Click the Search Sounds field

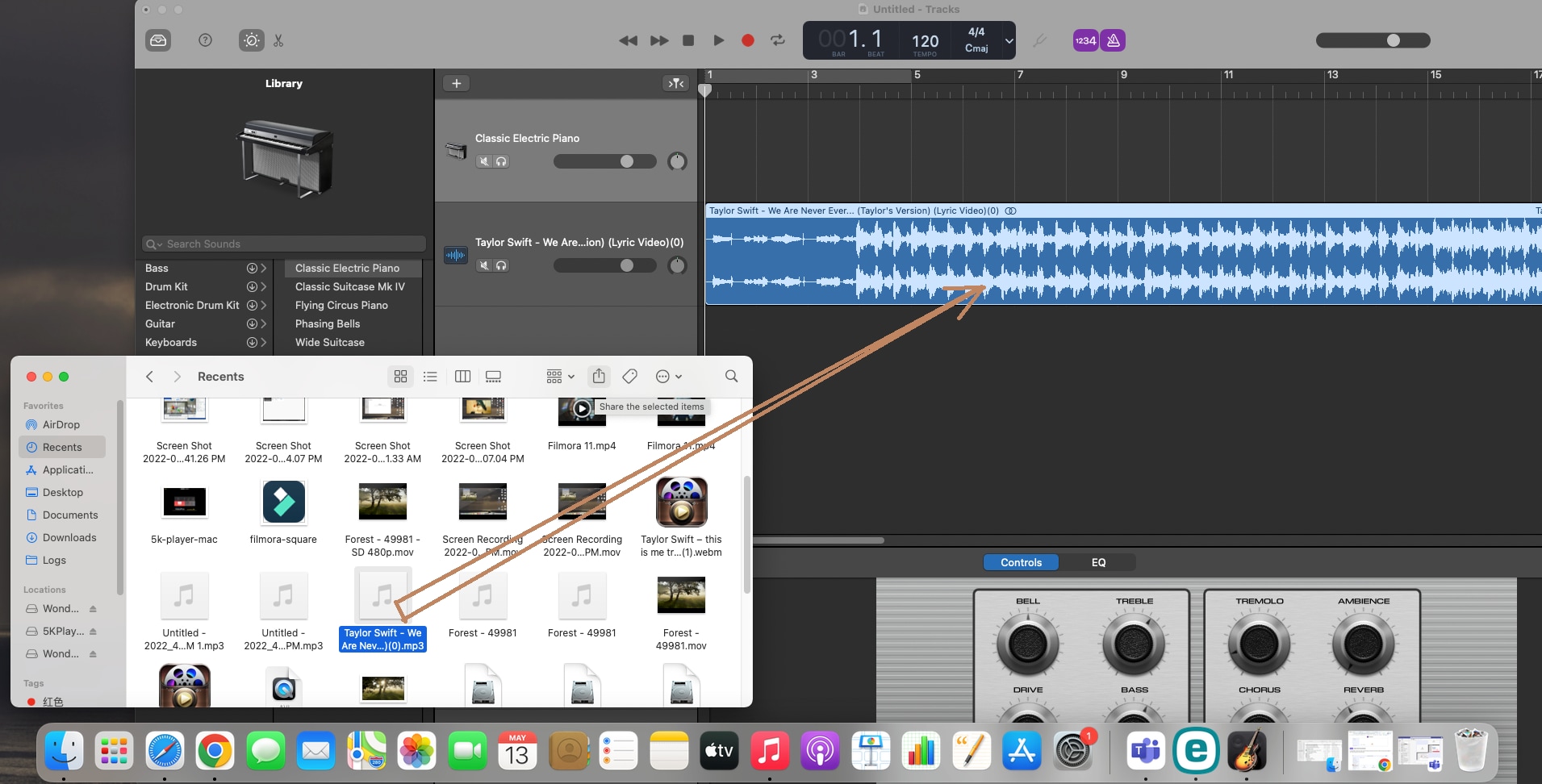click(284, 244)
